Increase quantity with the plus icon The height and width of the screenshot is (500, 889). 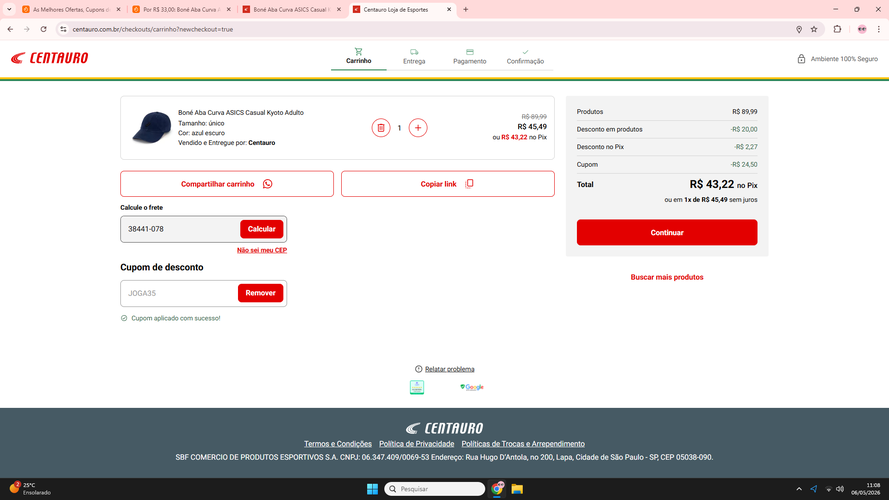pyautogui.click(x=418, y=128)
